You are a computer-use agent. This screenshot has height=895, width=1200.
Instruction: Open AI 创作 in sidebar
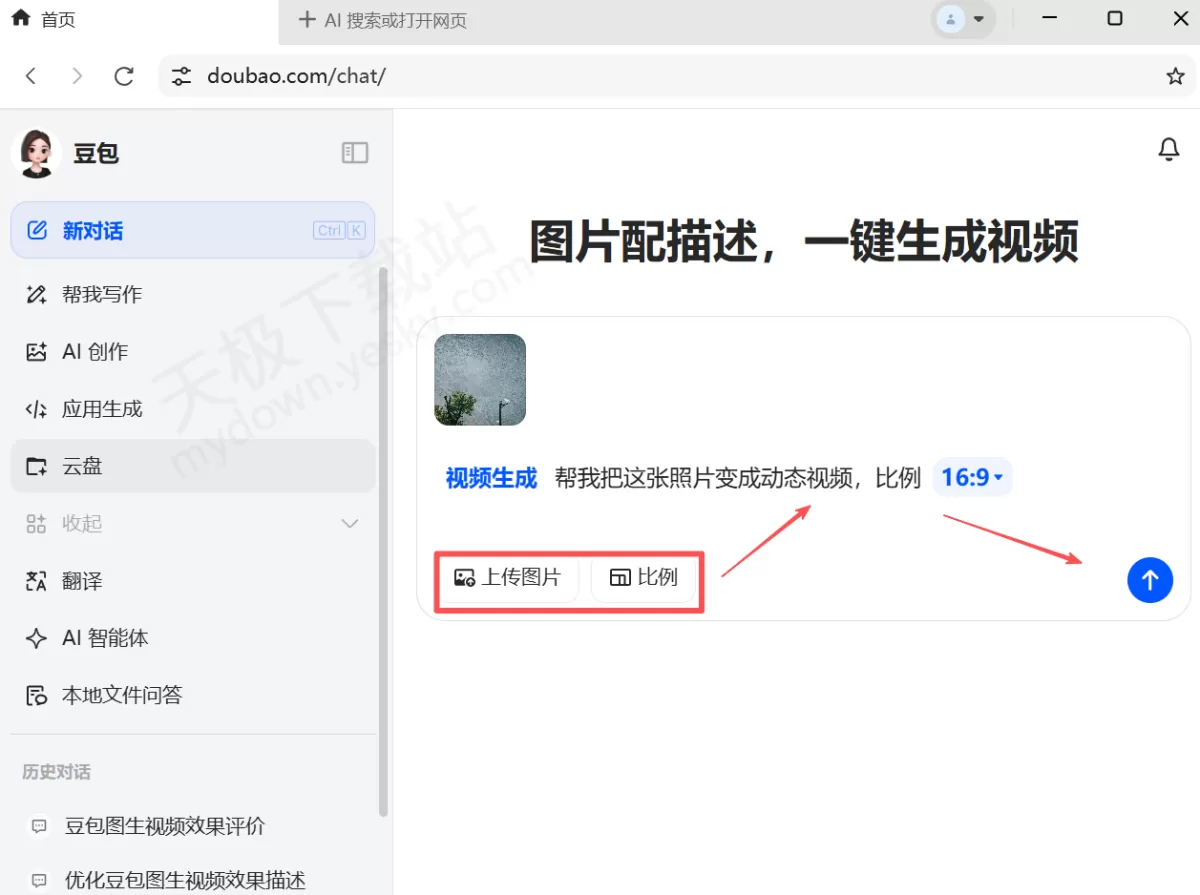tap(193, 352)
